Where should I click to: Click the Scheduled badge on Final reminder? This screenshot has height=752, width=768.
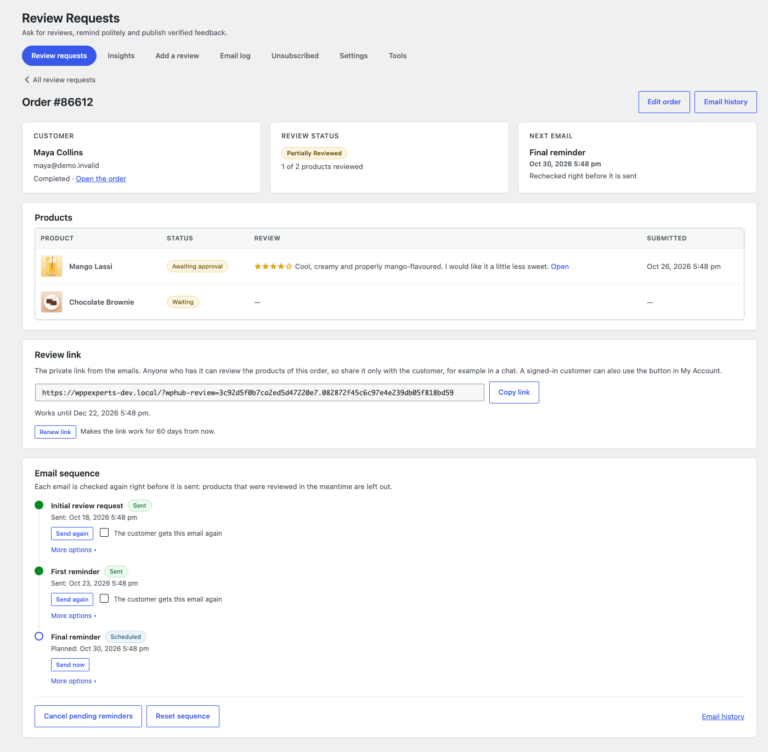coord(125,637)
